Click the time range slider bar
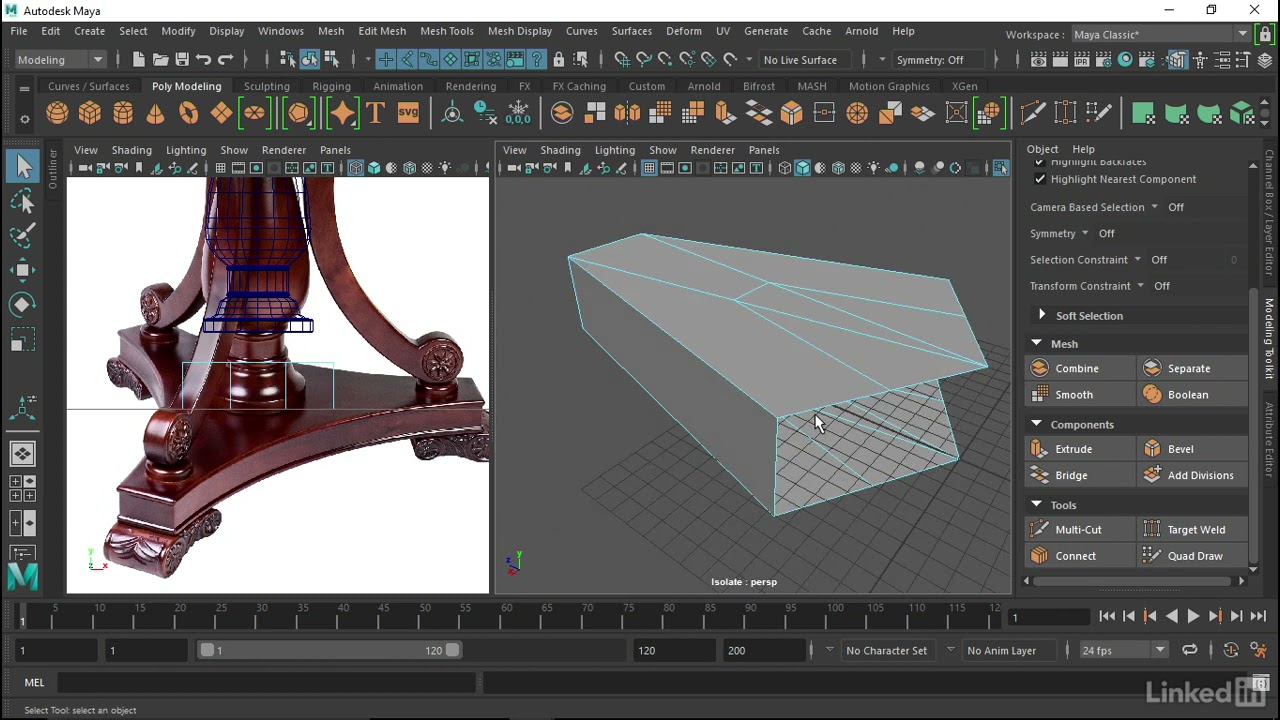This screenshot has width=1280, height=720. tap(330, 650)
